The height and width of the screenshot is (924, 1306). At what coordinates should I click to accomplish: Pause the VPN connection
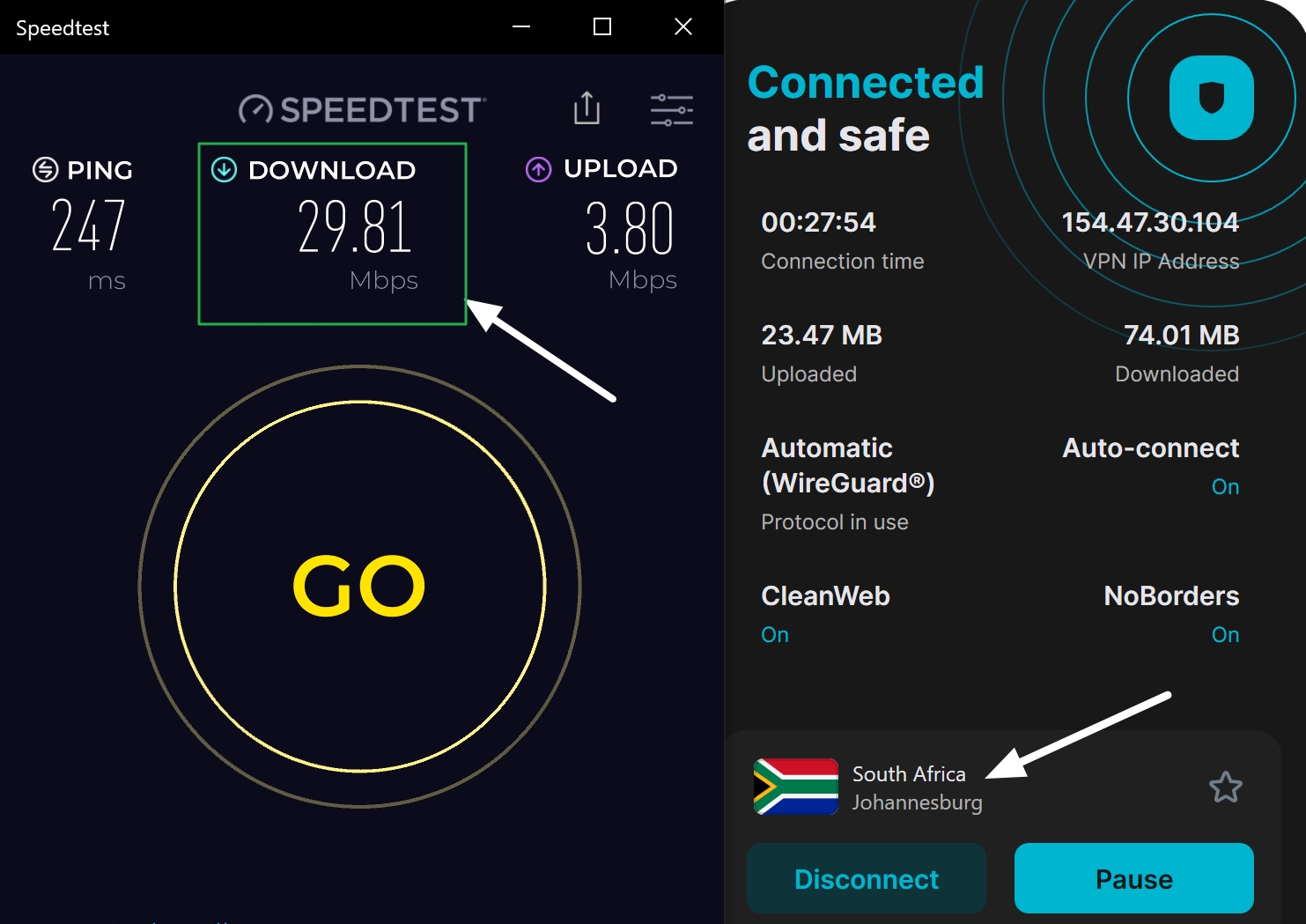(x=1133, y=877)
